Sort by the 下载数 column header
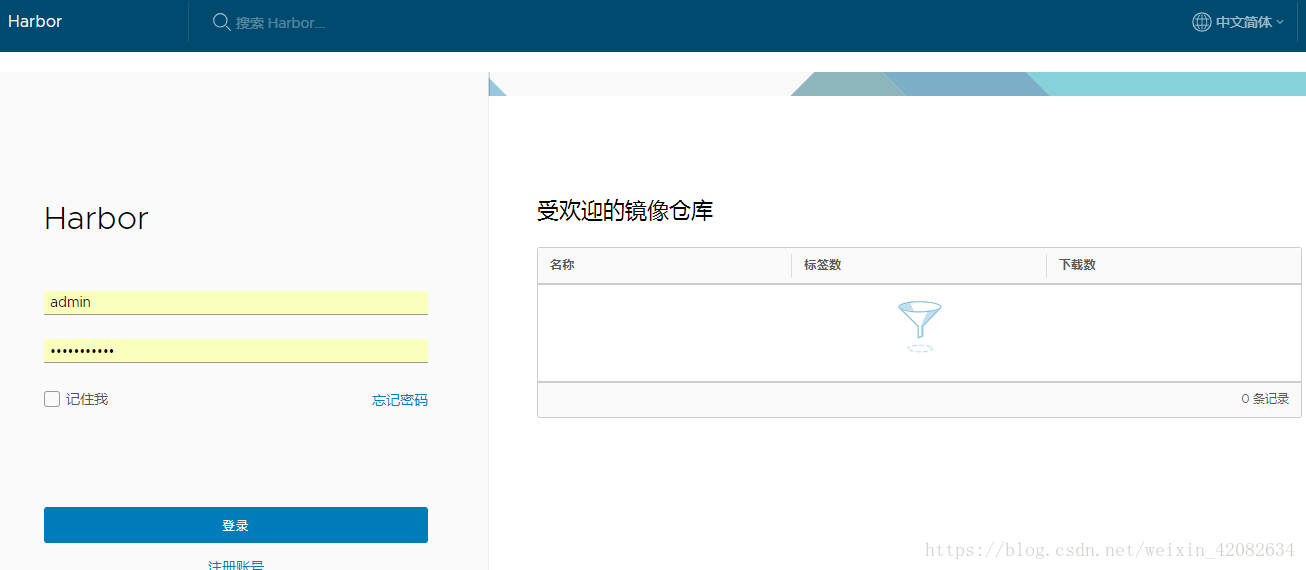Viewport: 1306px width, 570px height. coord(1077,265)
